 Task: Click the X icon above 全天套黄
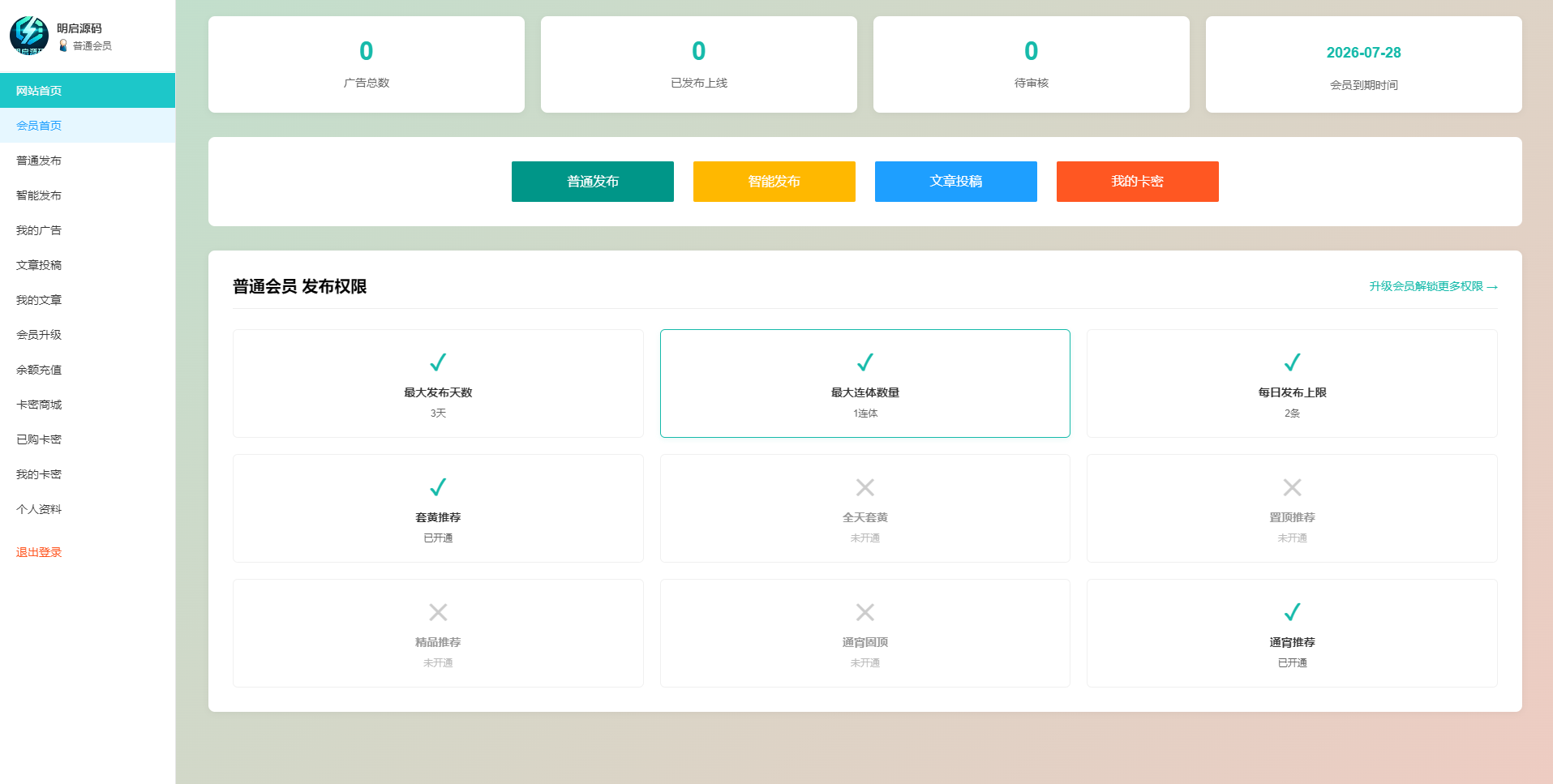point(865,487)
